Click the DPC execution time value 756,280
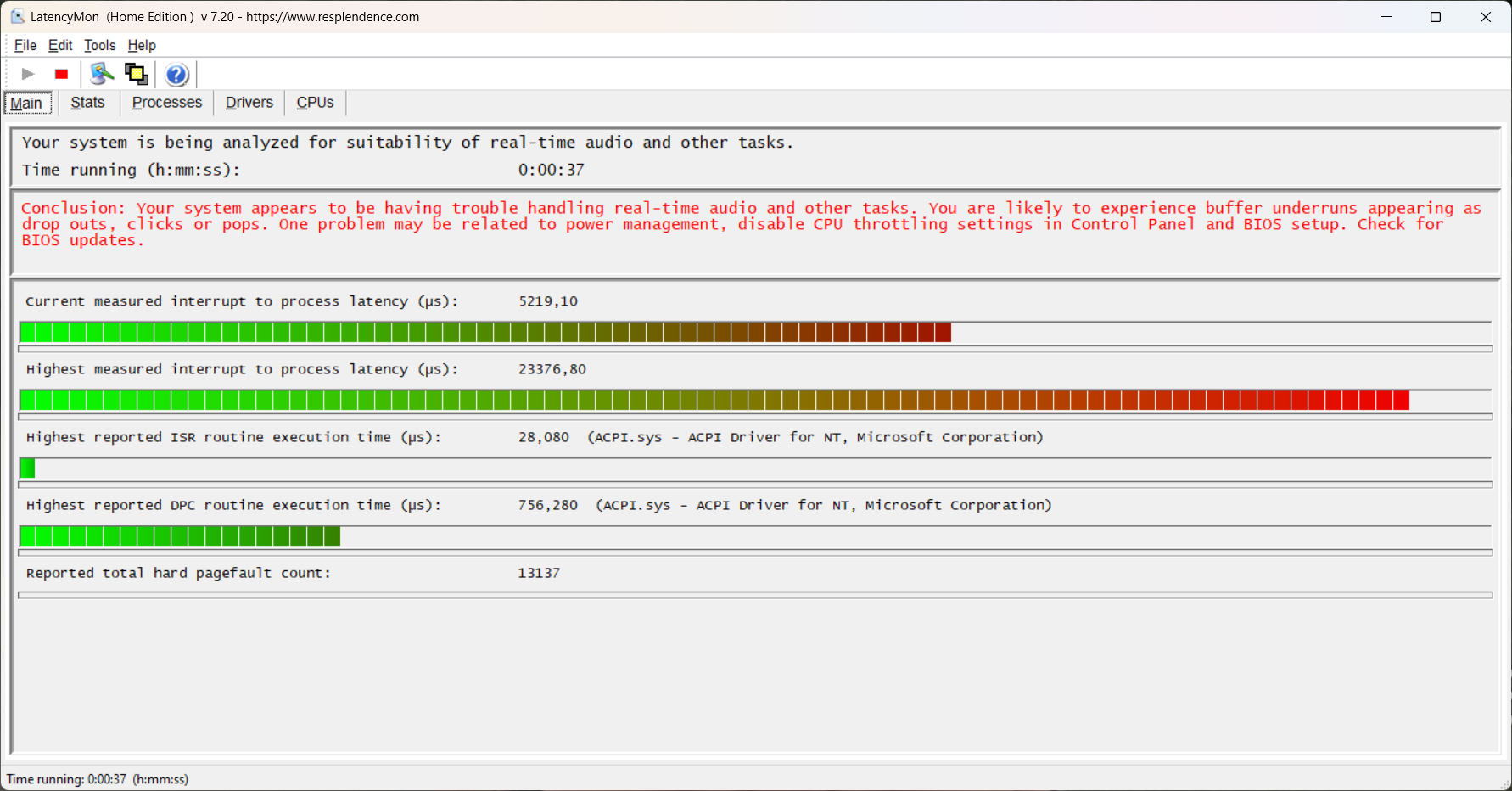1512x791 pixels. click(548, 505)
